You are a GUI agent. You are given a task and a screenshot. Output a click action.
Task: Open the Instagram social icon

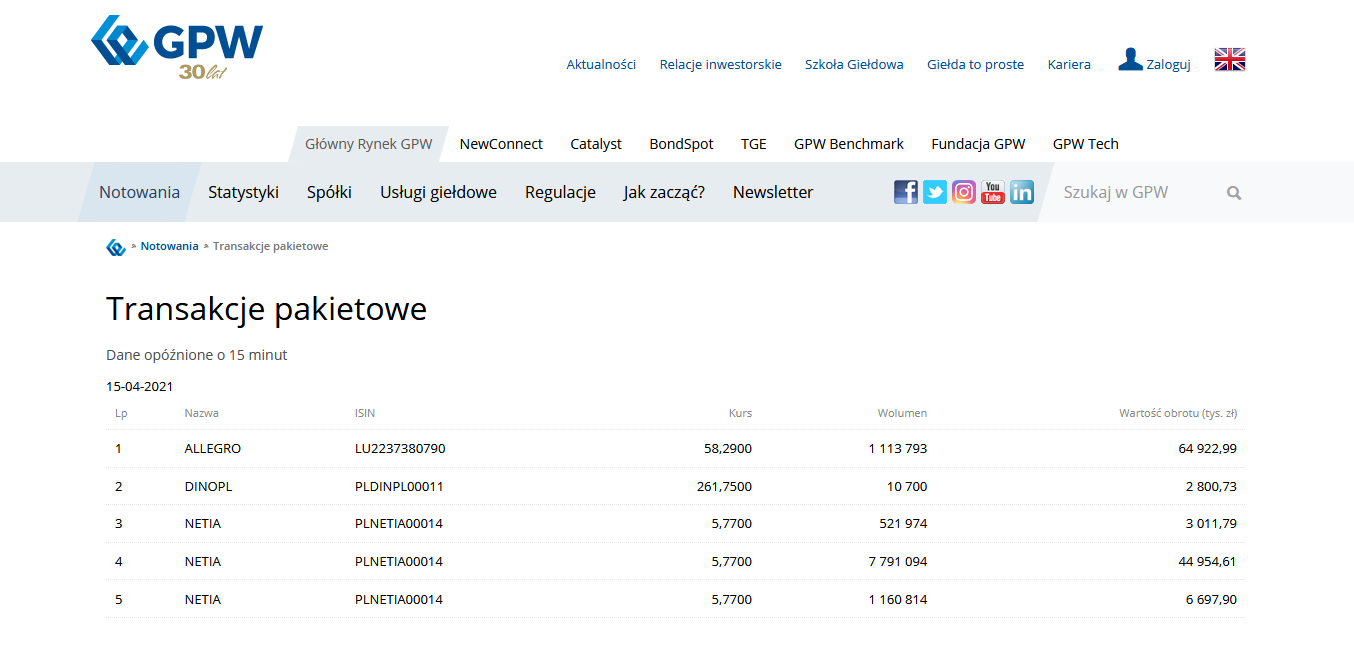[x=964, y=192]
